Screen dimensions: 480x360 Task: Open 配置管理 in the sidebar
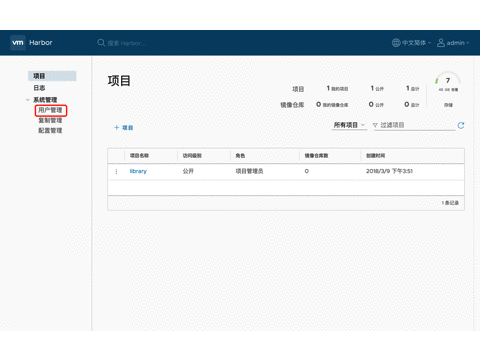tap(50, 130)
